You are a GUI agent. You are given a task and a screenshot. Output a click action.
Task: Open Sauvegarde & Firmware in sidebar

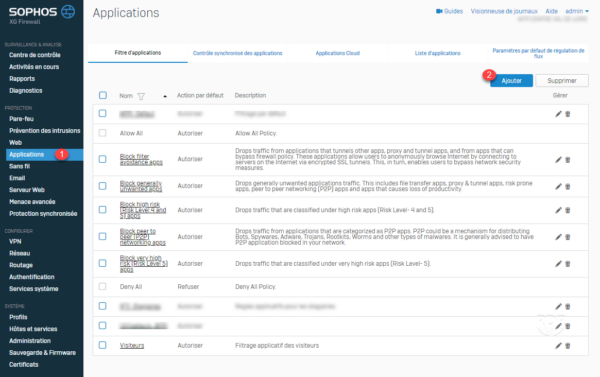click(x=42, y=353)
